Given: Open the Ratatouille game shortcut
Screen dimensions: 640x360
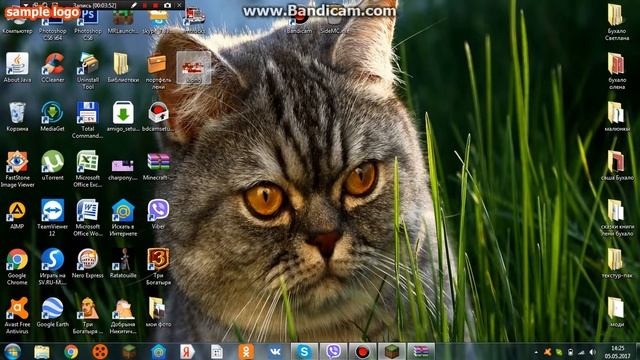Looking at the screenshot, I should tap(123, 264).
